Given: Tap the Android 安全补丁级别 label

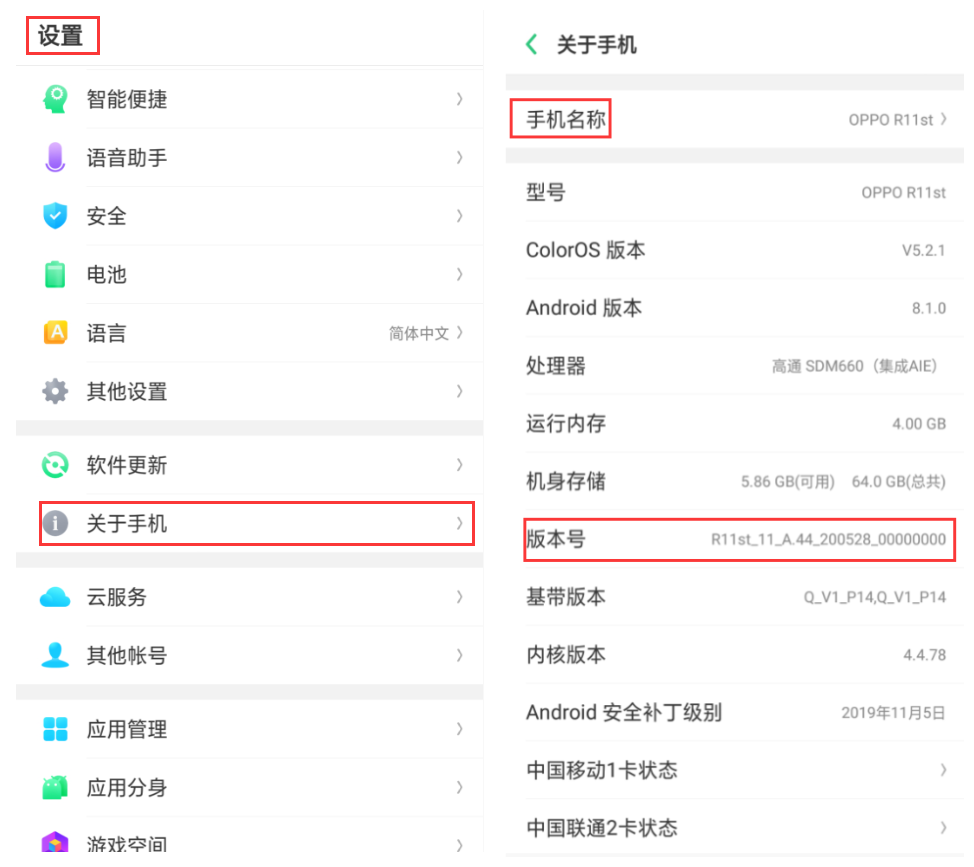Looking at the screenshot, I should point(624,712).
